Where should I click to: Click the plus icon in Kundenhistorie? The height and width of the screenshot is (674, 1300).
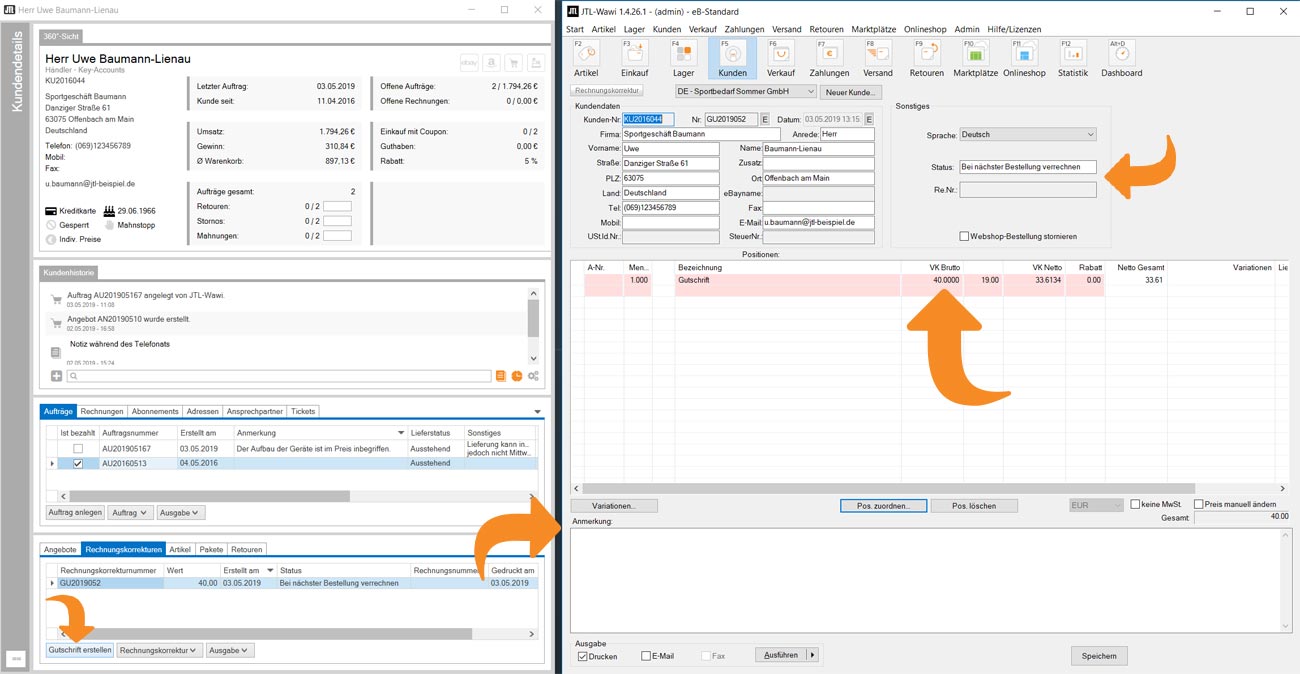[56, 376]
